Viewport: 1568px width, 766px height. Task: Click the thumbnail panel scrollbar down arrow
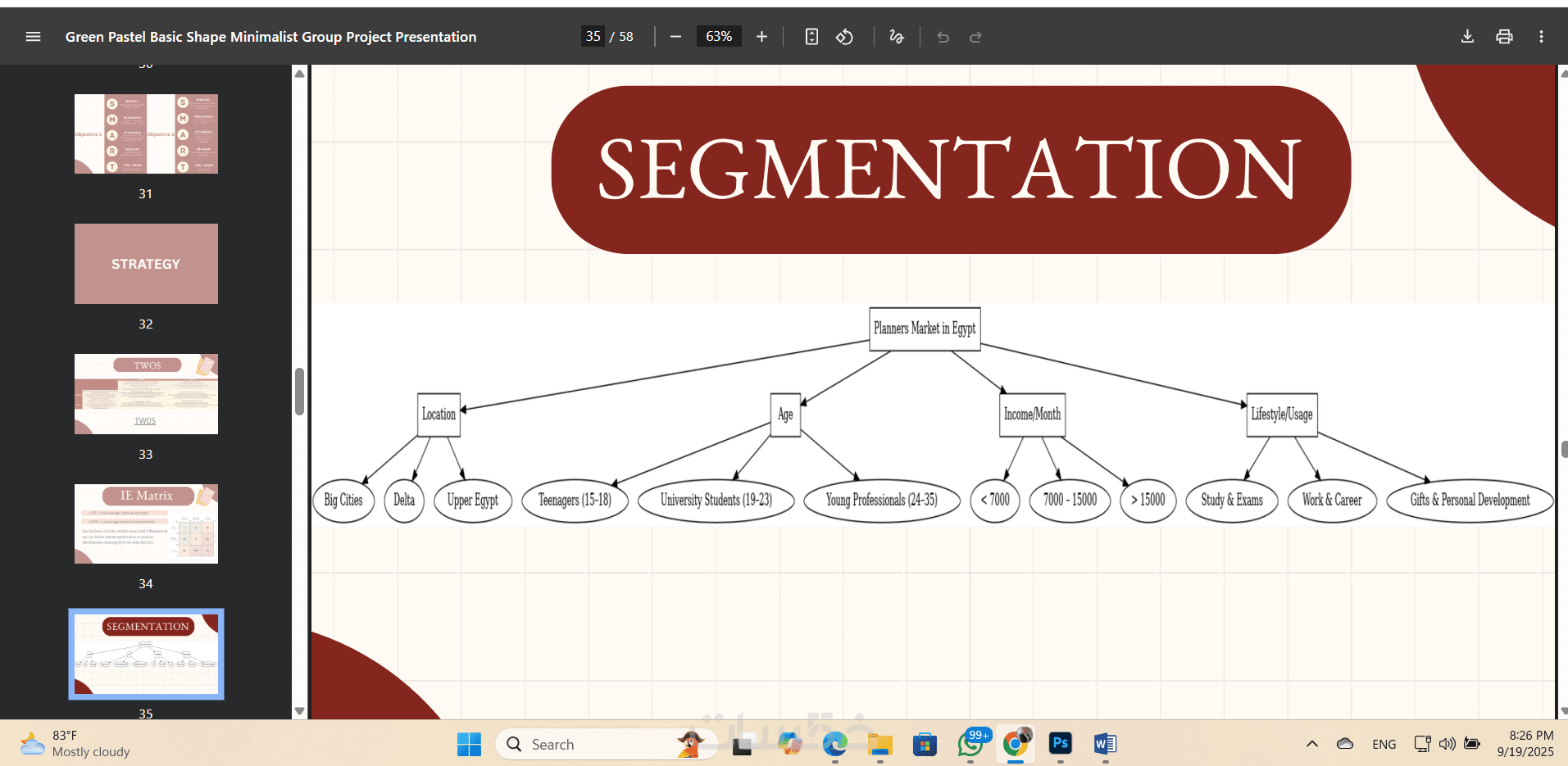300,711
